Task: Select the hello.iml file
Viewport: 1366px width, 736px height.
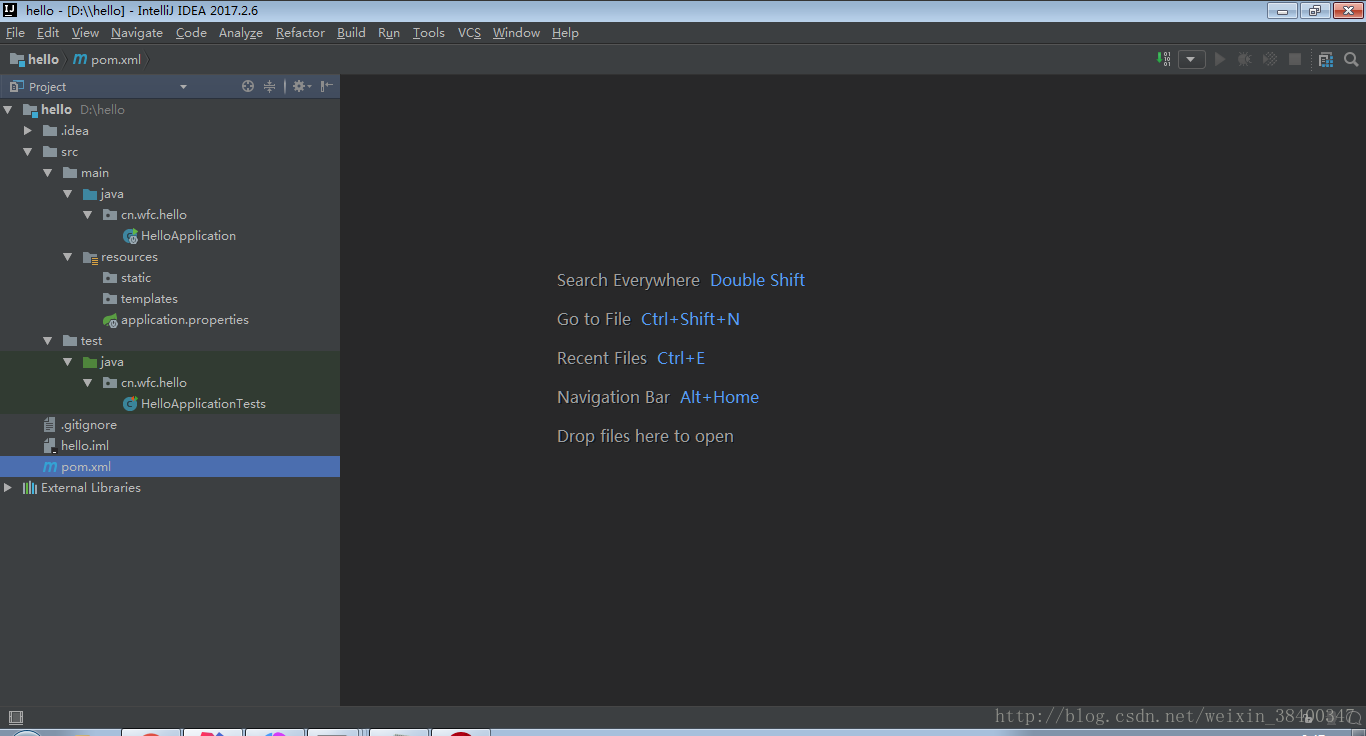Action: click(x=85, y=446)
